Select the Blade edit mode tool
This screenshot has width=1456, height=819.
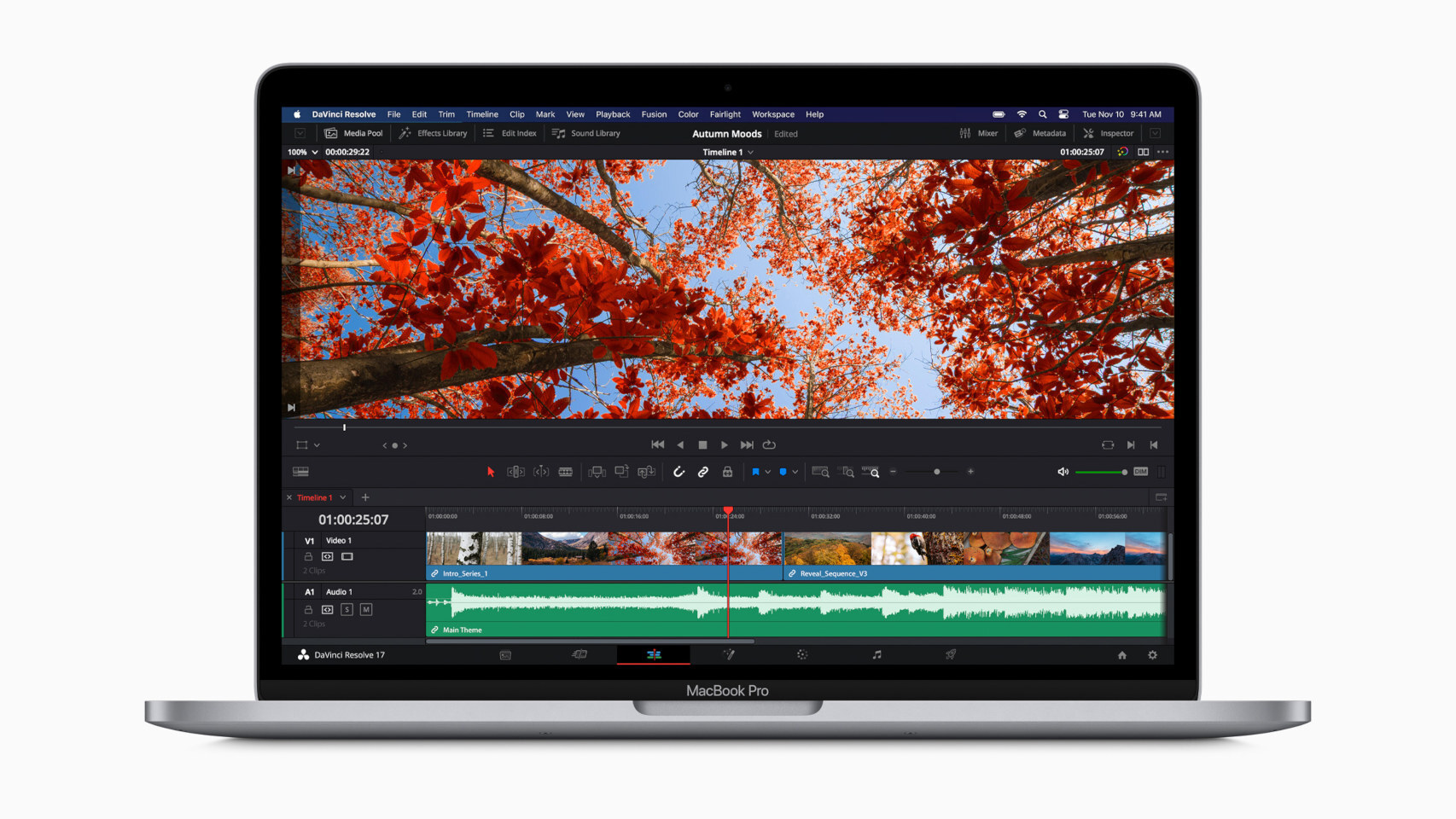[x=566, y=471]
